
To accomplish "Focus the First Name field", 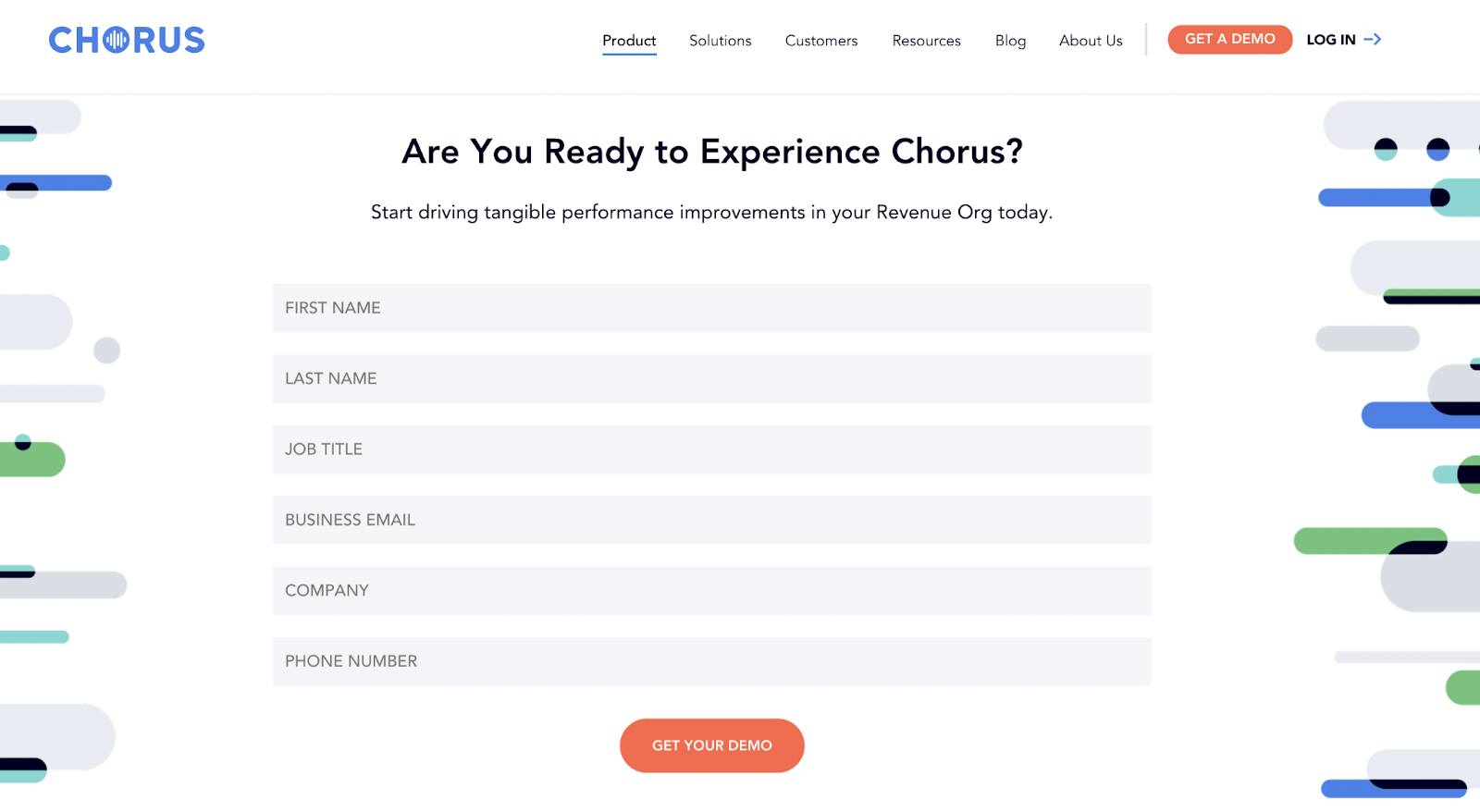I will 712,308.
